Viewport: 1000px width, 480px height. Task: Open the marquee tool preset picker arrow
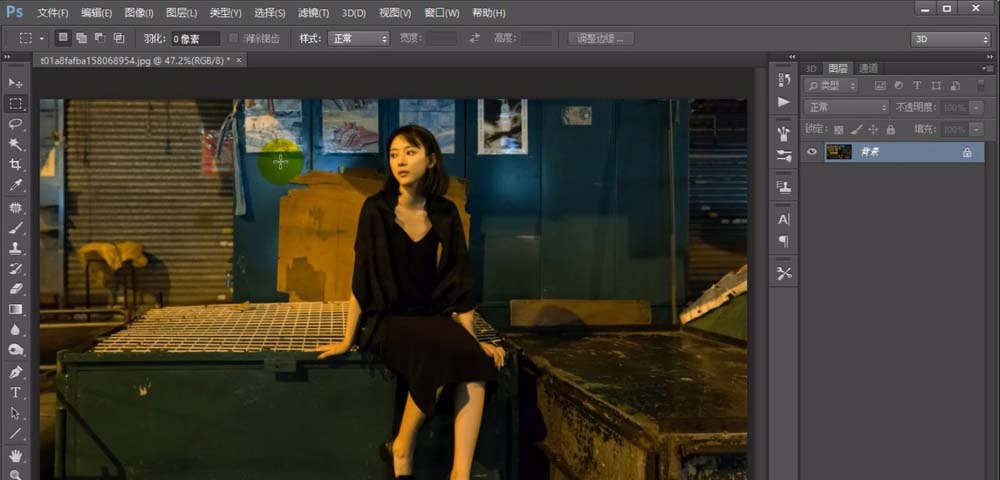(x=42, y=38)
